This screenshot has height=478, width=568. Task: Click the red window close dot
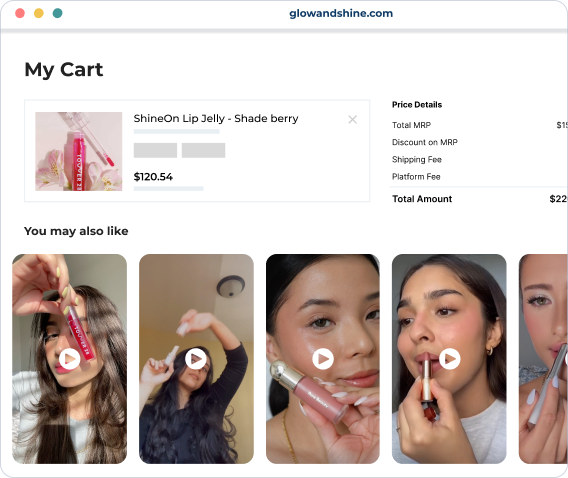coord(20,13)
